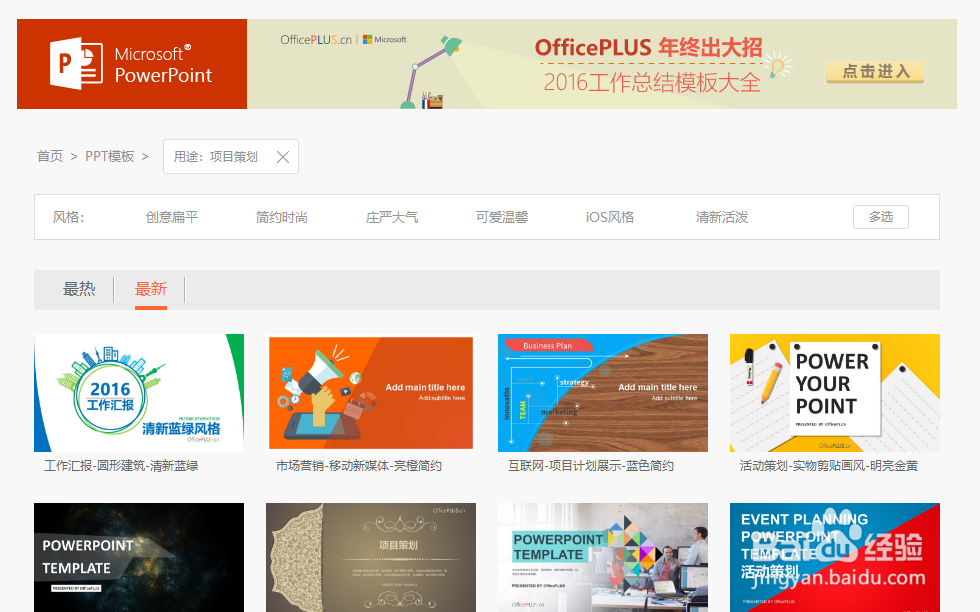The width and height of the screenshot is (980, 612).
Task: Filter by 可爱温馨 style
Action: tap(502, 217)
